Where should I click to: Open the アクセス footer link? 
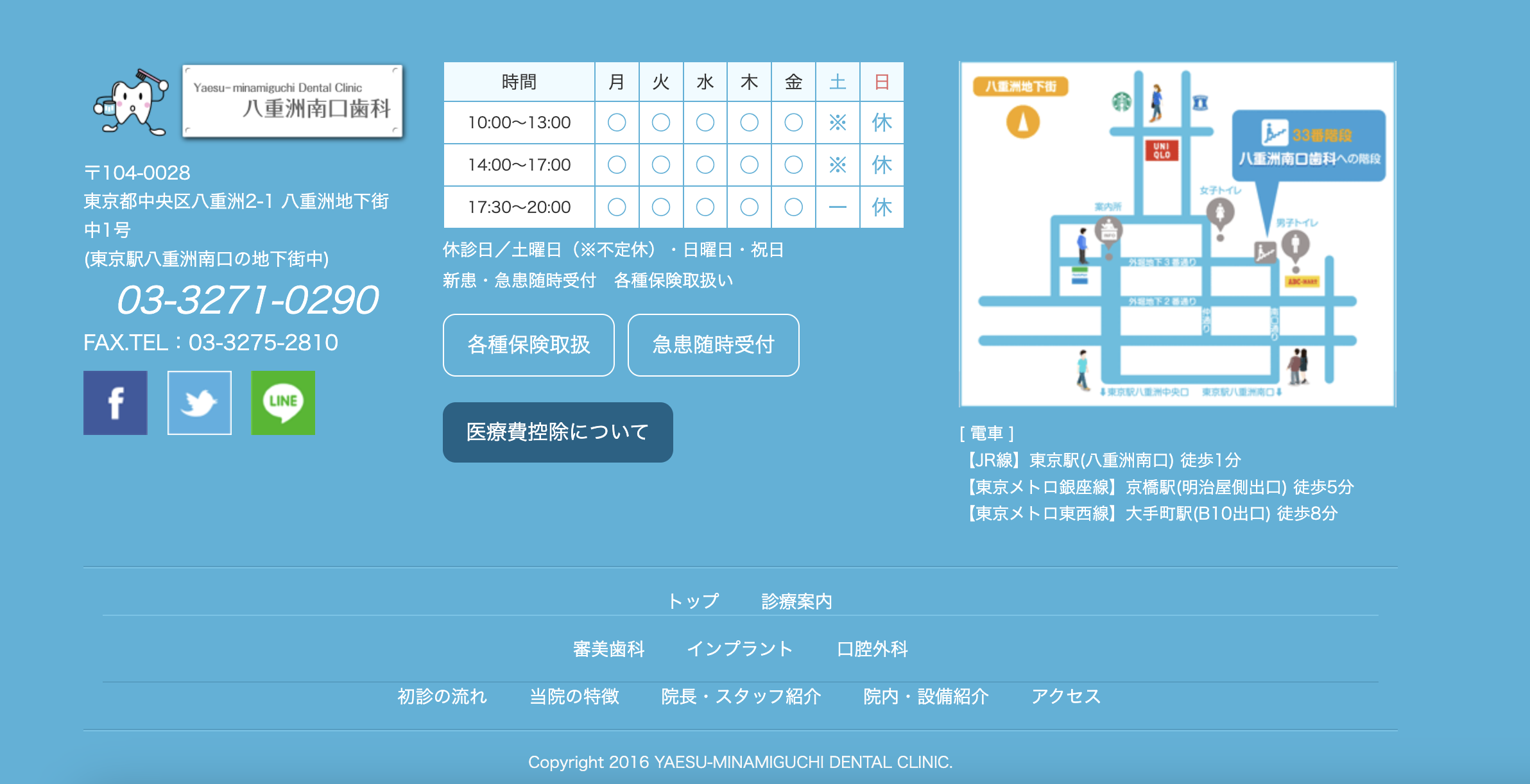click(1066, 696)
